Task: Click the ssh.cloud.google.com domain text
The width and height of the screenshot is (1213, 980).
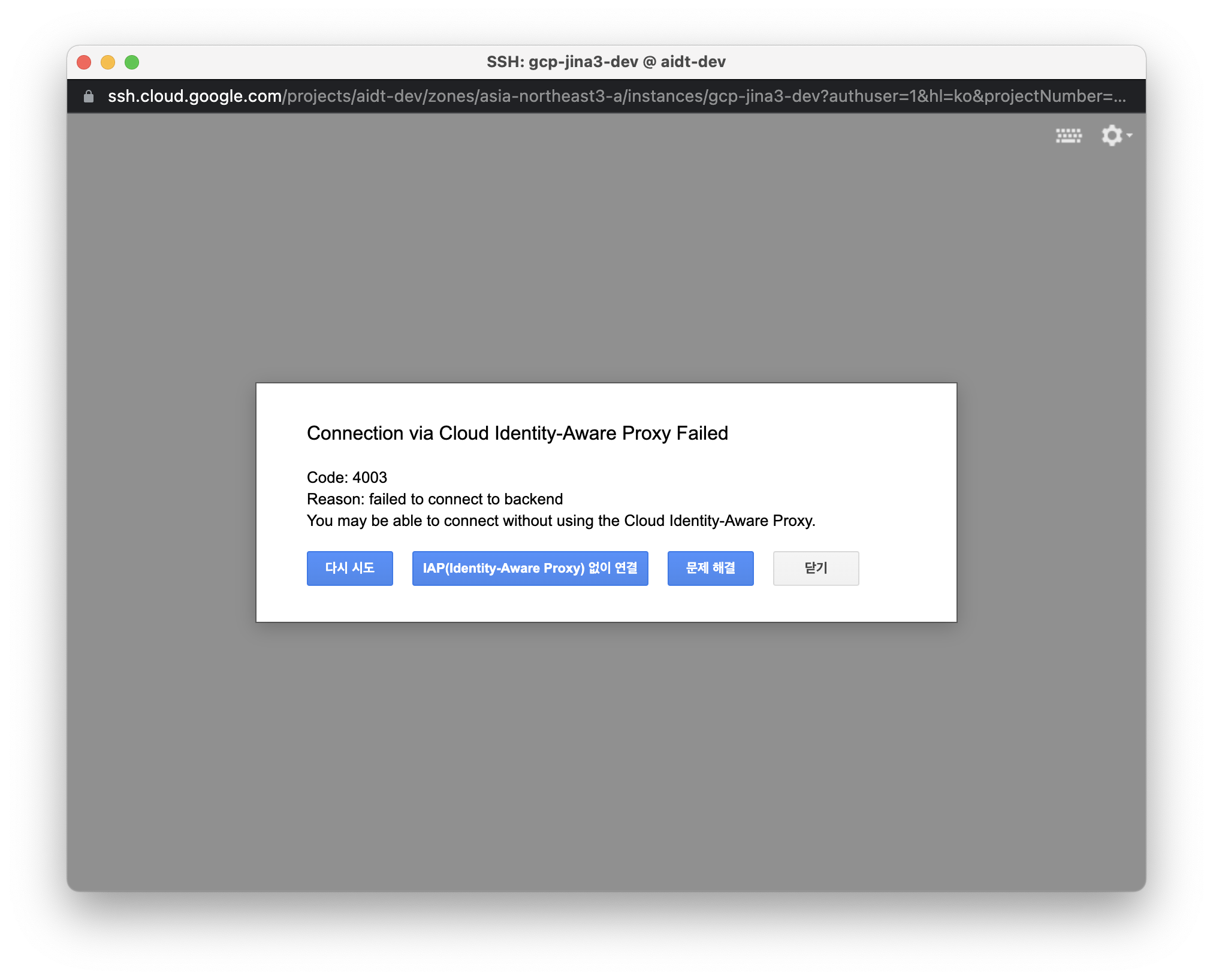Action: pyautogui.click(x=194, y=96)
